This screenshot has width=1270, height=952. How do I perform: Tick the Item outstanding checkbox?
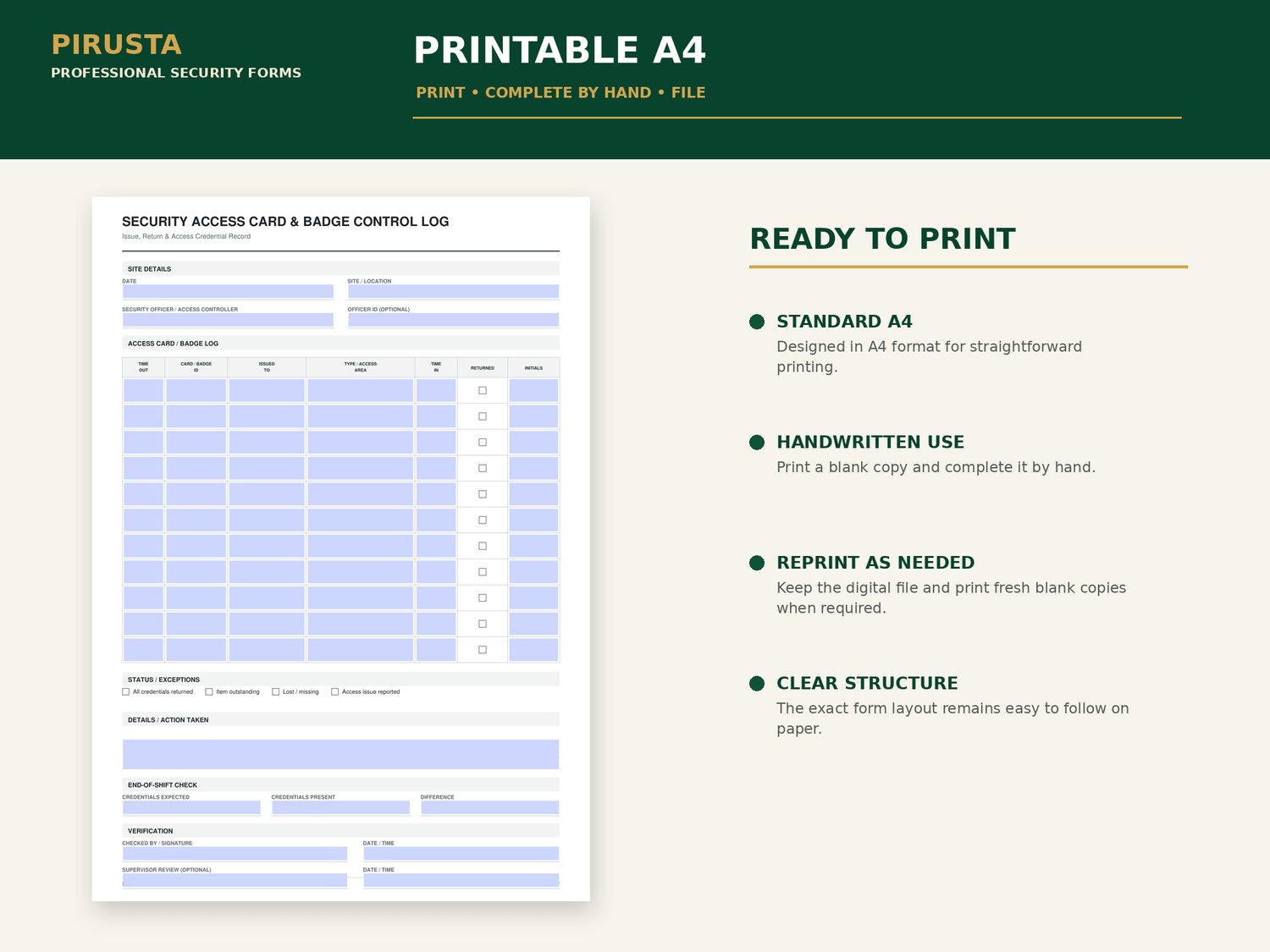[209, 692]
